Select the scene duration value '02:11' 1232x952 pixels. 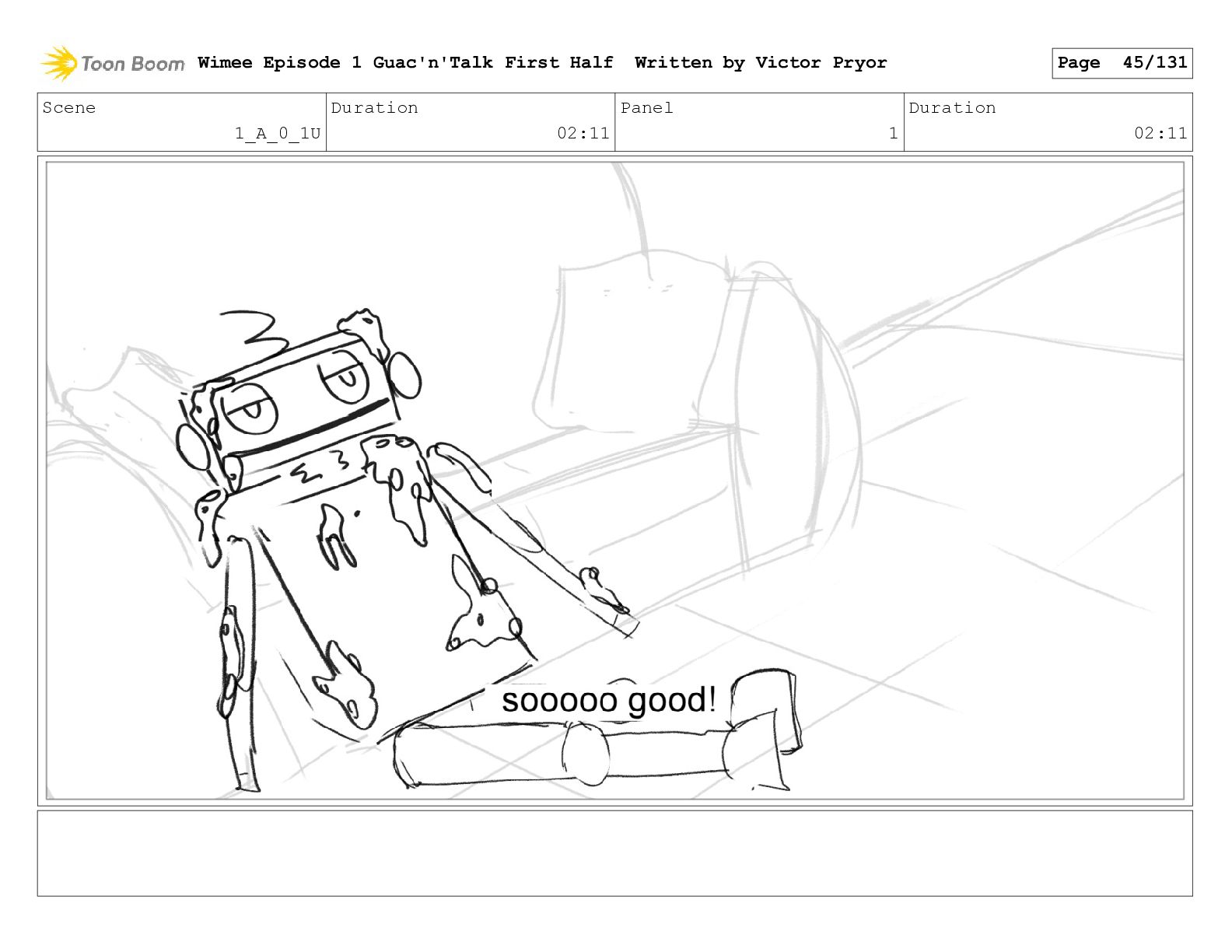click(583, 134)
